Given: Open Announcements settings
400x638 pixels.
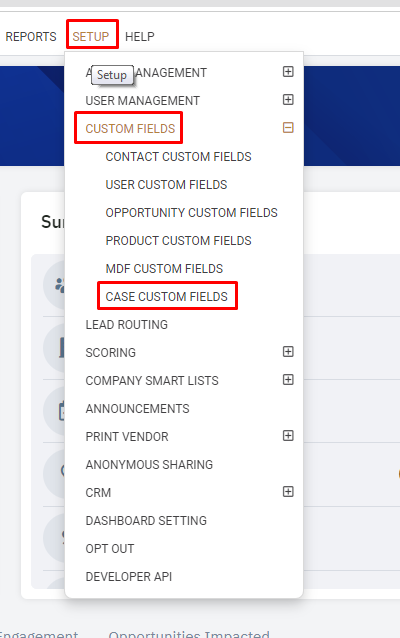Looking at the screenshot, I should (138, 409).
